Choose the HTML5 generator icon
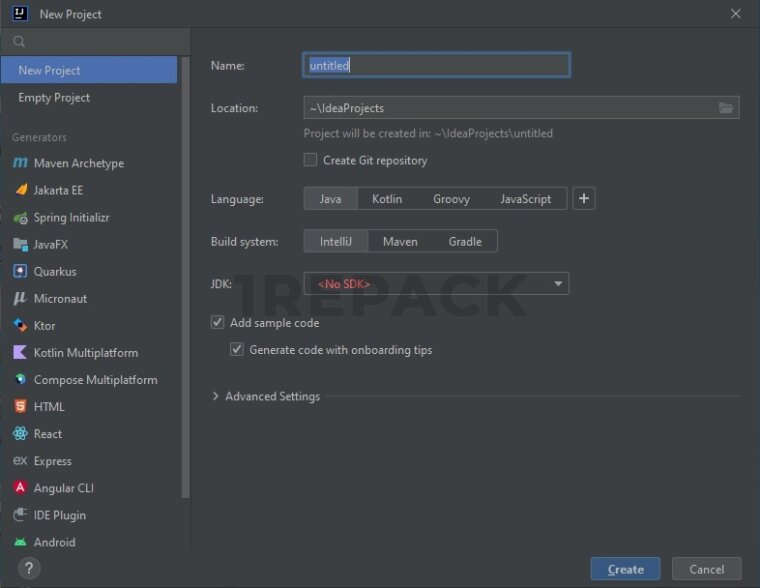760x588 pixels. (x=20, y=407)
